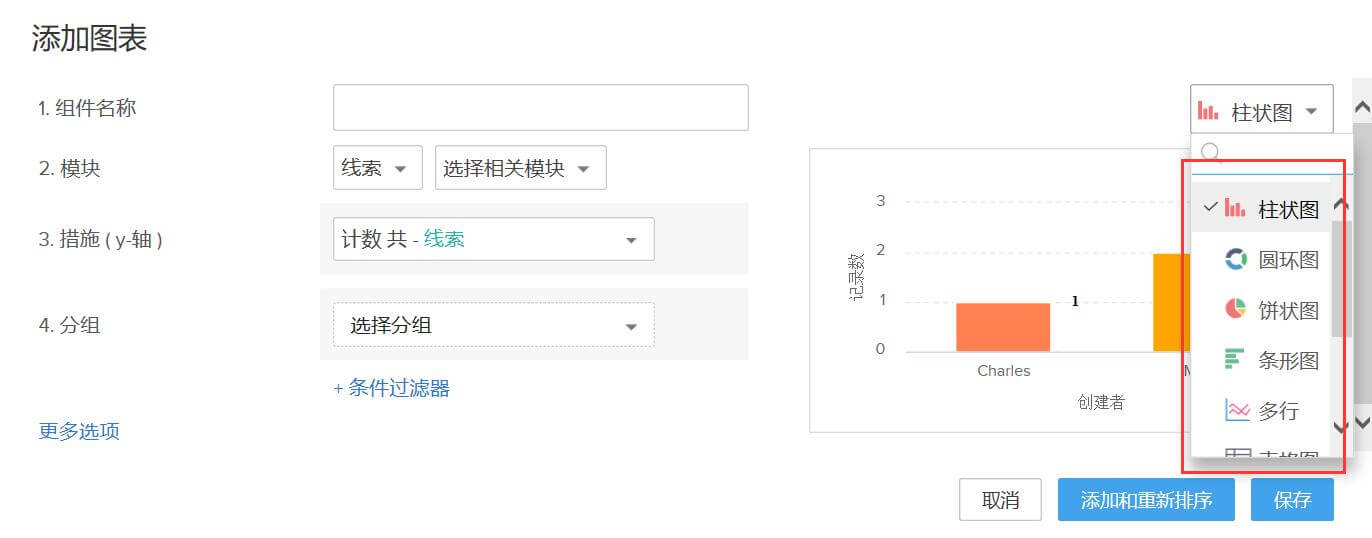Open the 选择相关模块 dropdown

(521, 168)
